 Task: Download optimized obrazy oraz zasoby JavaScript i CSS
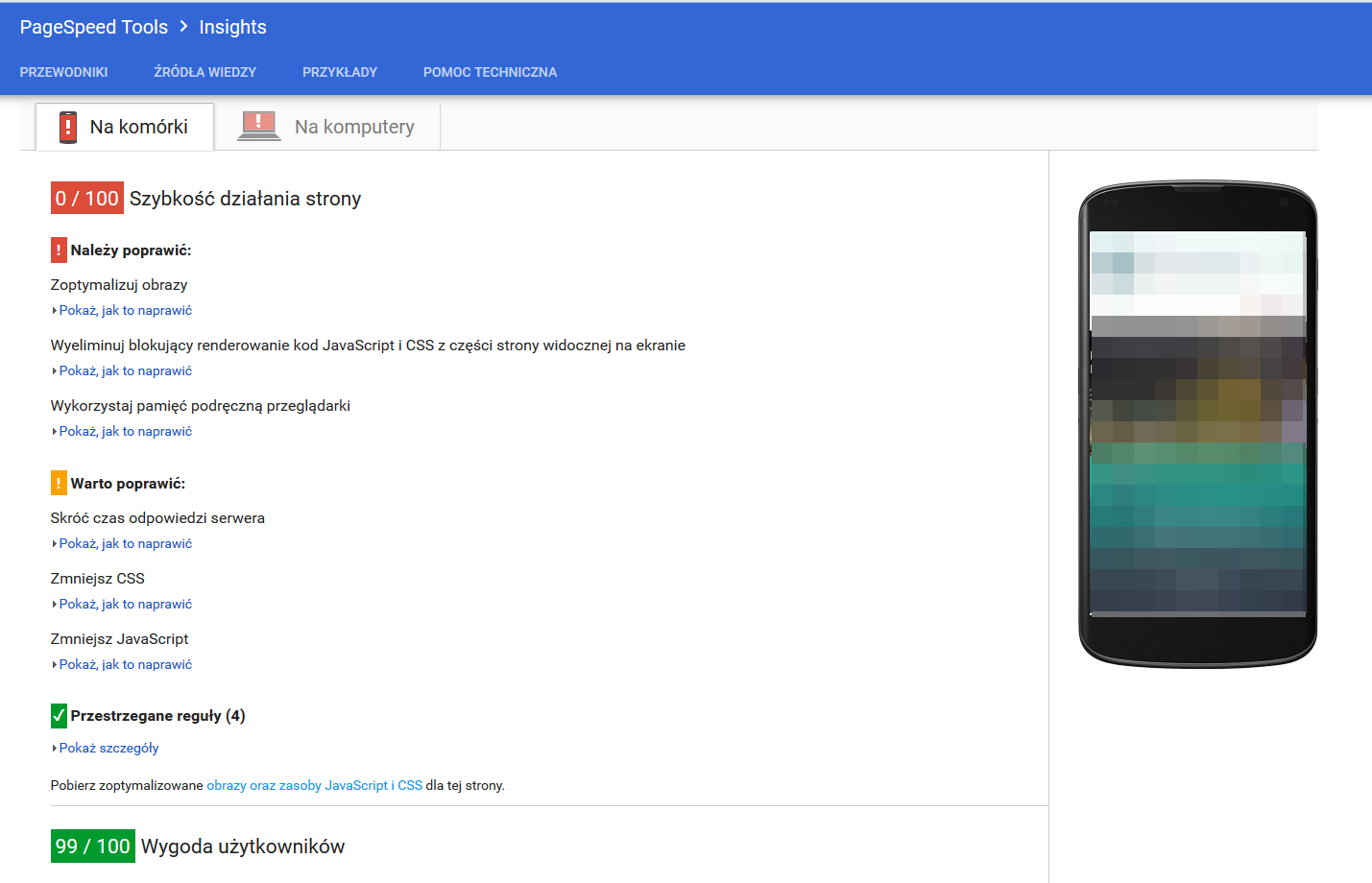314,785
